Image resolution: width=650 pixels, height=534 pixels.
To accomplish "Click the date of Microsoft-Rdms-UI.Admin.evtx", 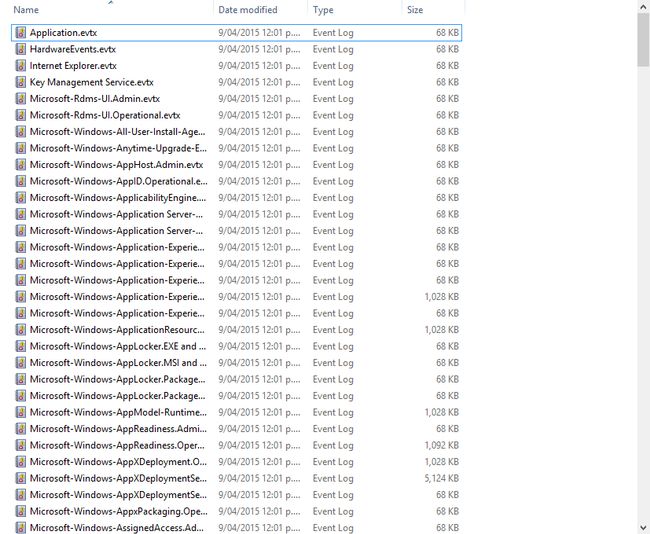I will coord(259,99).
